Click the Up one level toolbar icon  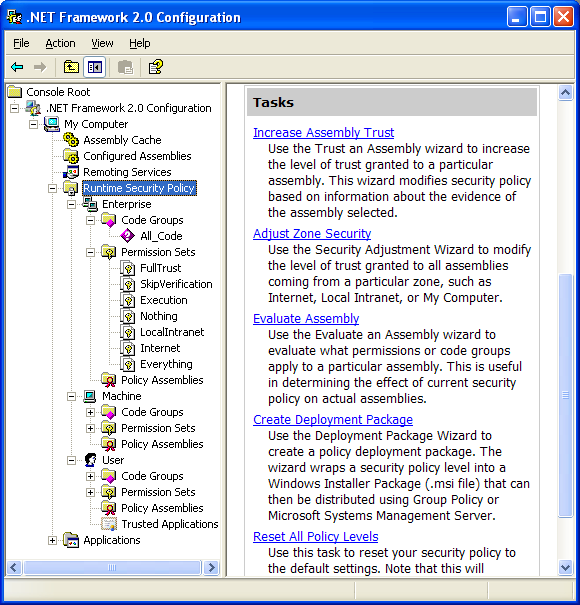tap(71, 67)
